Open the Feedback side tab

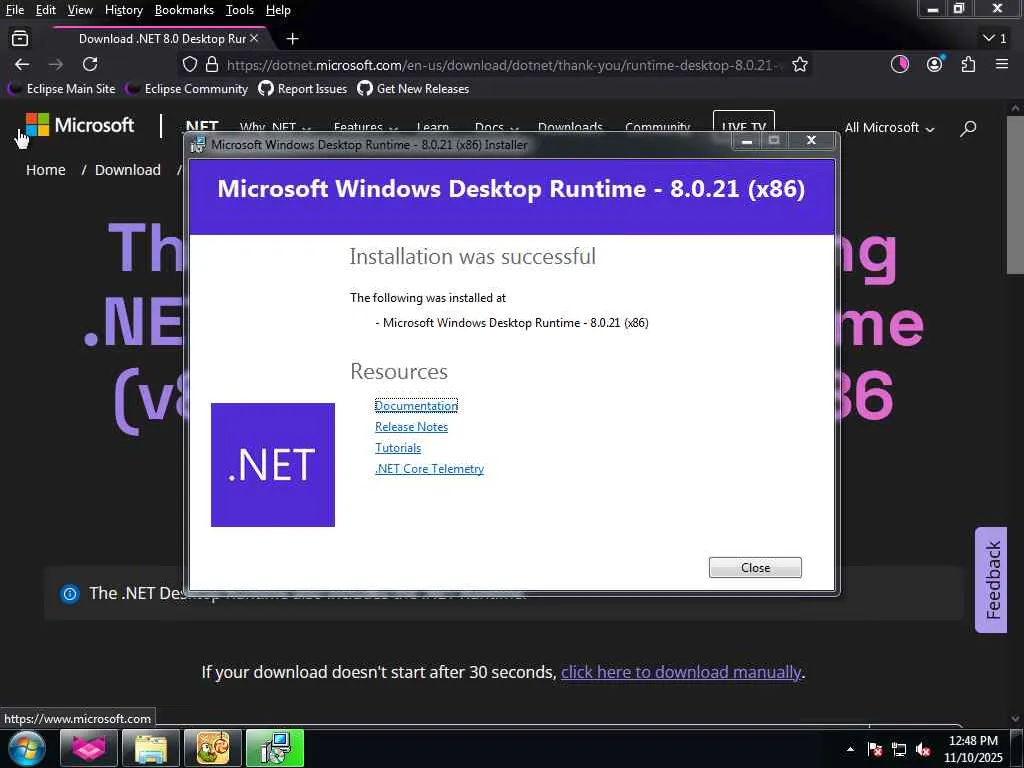pos(991,580)
